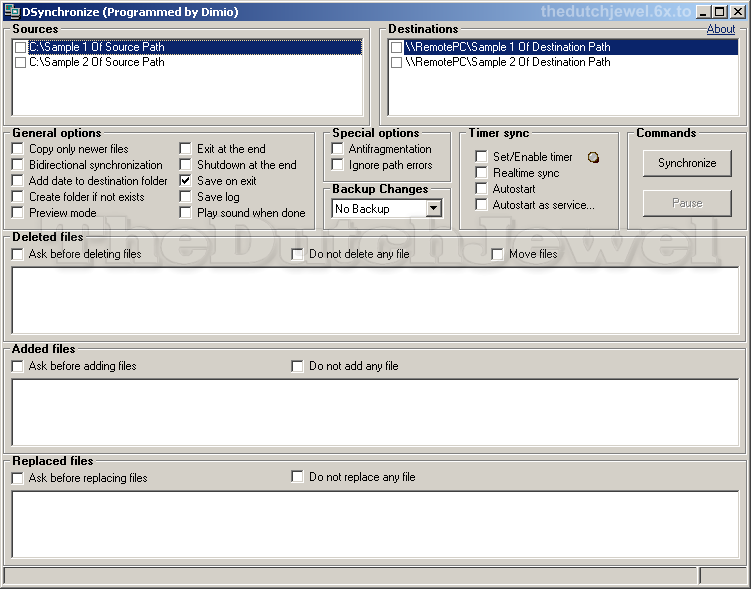Enable Autostart as service
The width and height of the screenshot is (751, 589).
point(481,204)
